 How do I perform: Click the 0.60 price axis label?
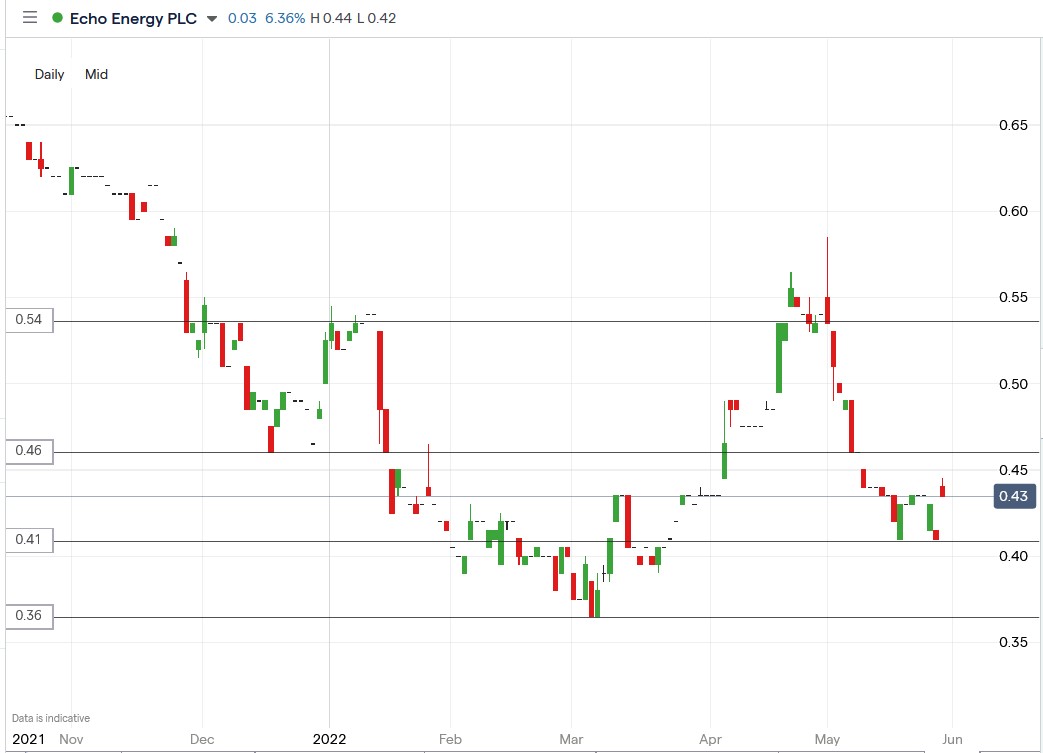(1013, 211)
